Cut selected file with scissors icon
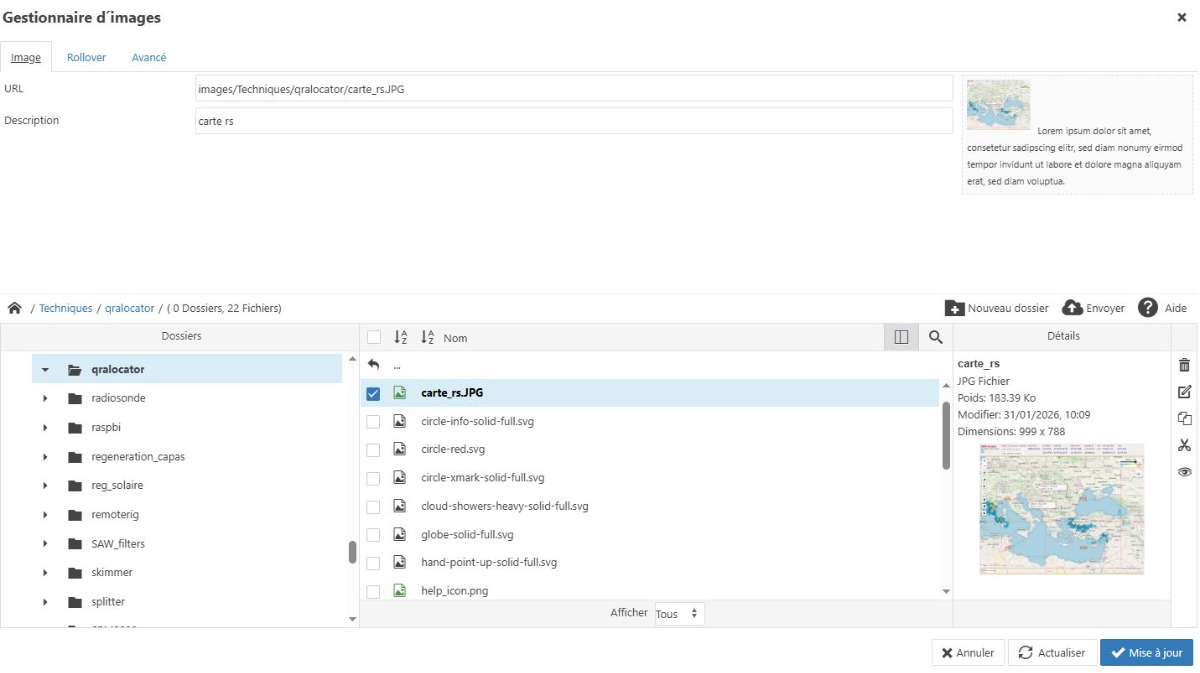1200x673 pixels. click(1185, 446)
